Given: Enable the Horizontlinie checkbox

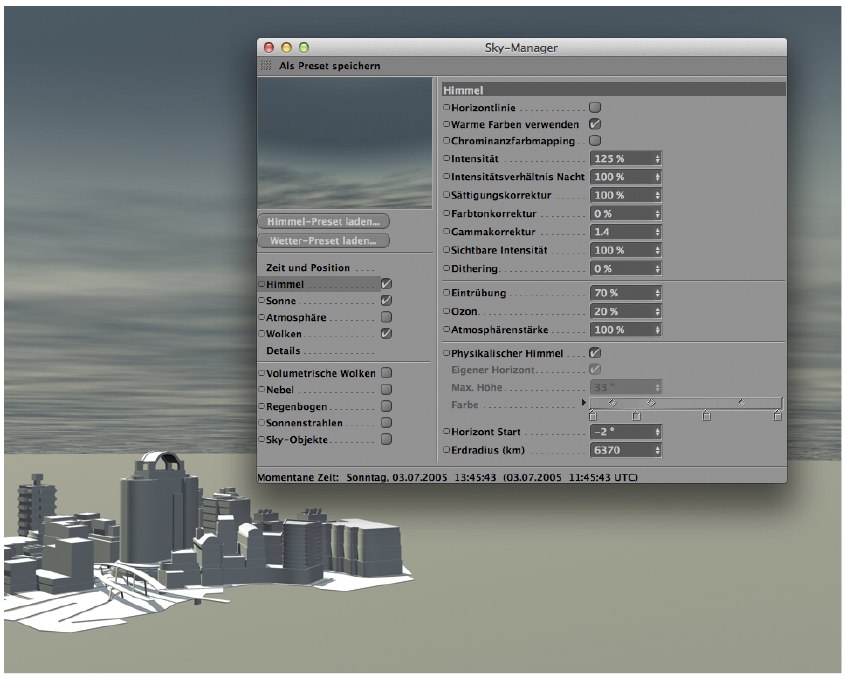Looking at the screenshot, I should pos(595,107).
